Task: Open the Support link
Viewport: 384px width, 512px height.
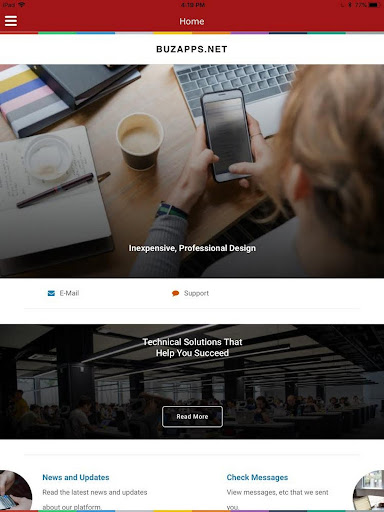Action: (196, 293)
